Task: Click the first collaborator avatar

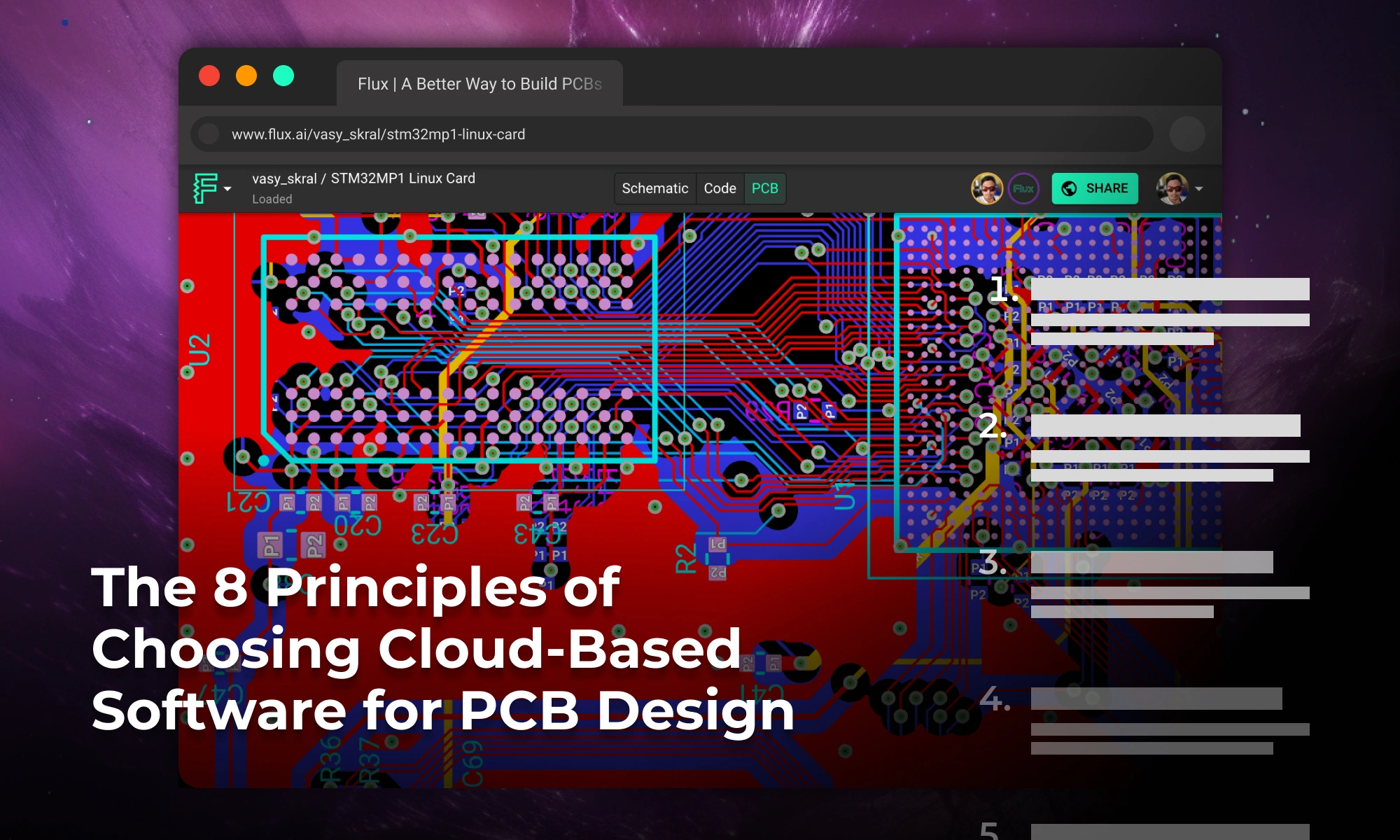Action: tap(987, 188)
